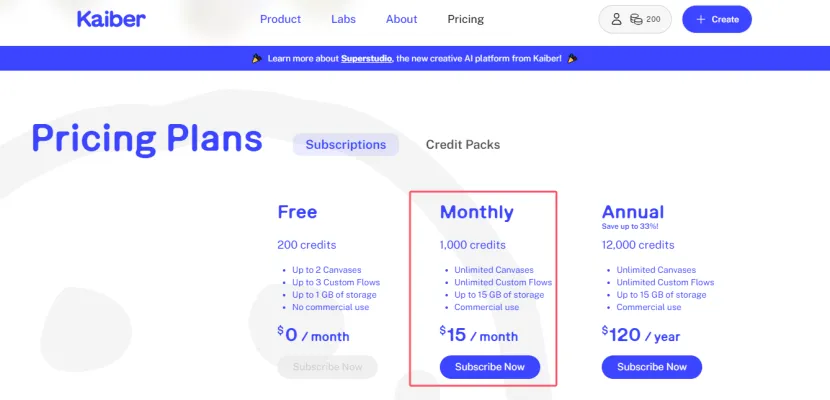Click the Monthly plan heading
Screen dimensions: 830x400
477,212
